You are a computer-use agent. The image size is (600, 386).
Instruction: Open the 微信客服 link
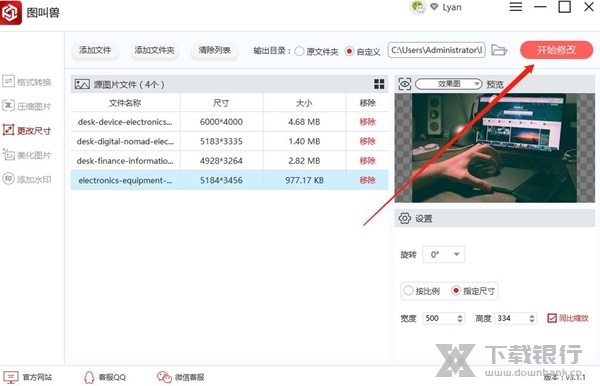point(189,377)
